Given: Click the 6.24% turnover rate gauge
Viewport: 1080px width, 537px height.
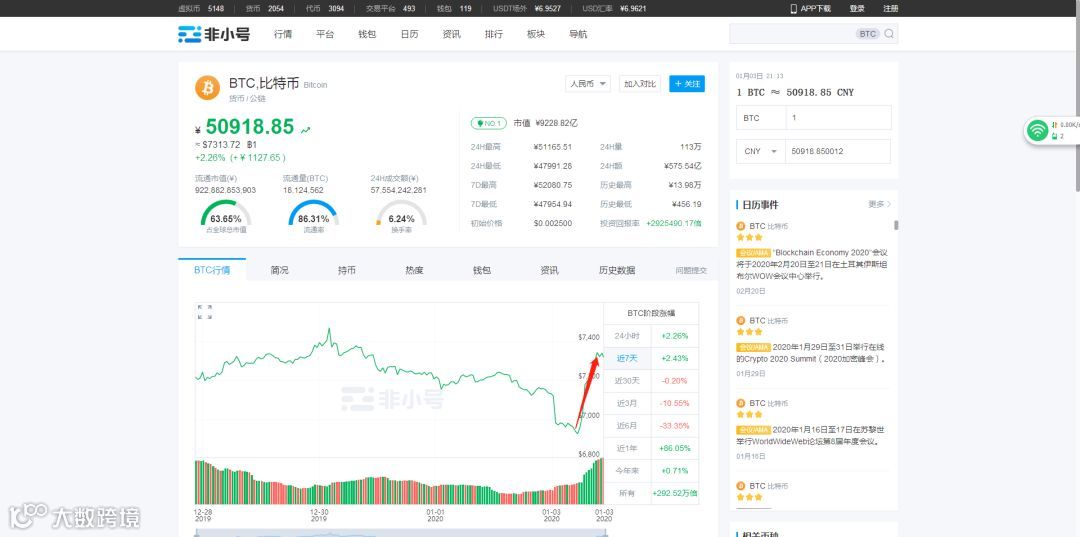Looking at the screenshot, I should [401, 213].
